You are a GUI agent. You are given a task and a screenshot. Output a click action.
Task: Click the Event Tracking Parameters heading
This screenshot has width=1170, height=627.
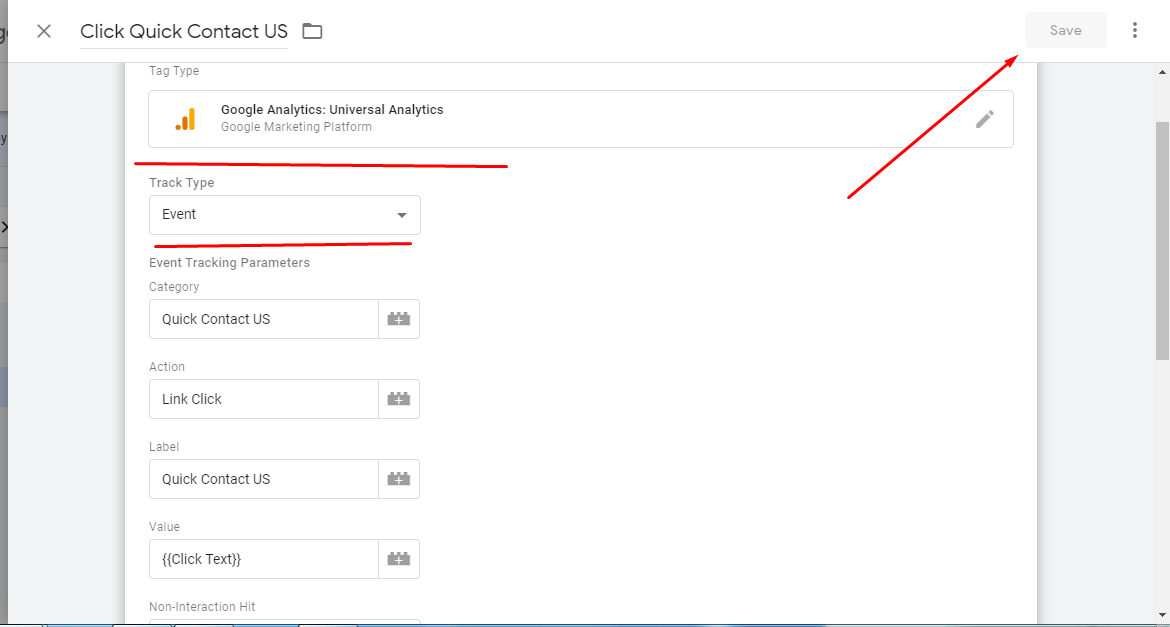point(229,263)
